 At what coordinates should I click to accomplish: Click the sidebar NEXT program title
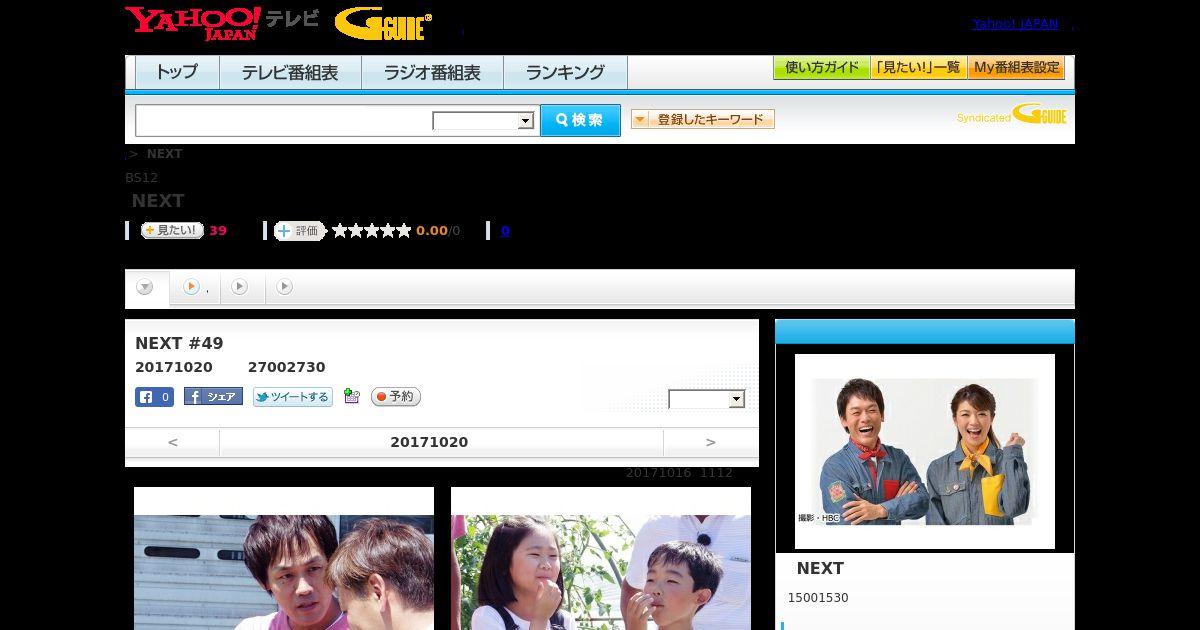click(x=820, y=568)
